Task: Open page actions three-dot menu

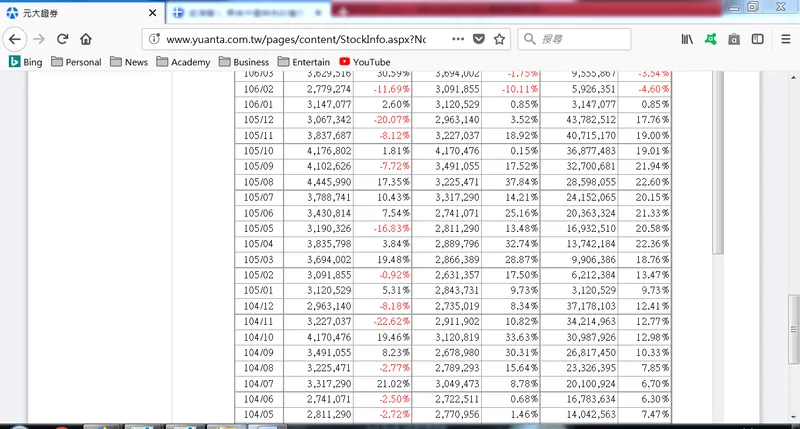Action: 458,39
